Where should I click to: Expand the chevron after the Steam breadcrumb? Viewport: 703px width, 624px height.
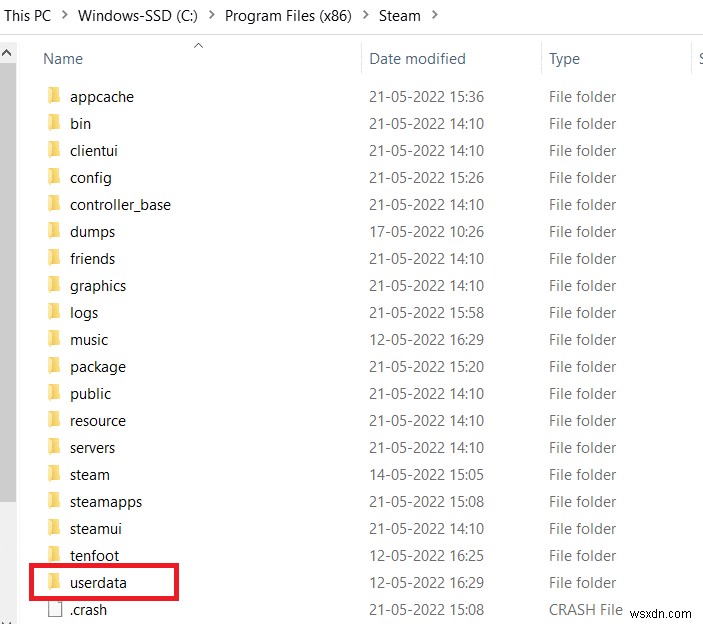434,15
